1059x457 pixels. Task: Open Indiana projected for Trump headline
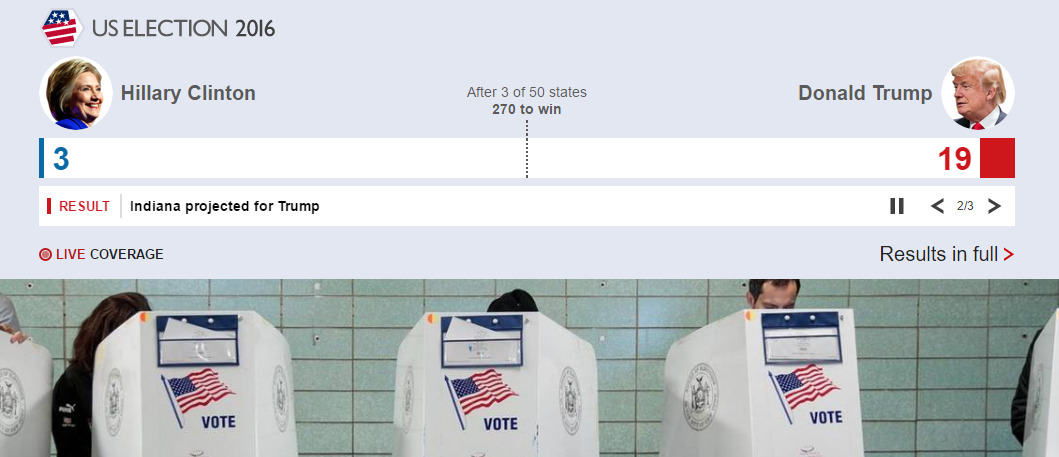coord(224,206)
